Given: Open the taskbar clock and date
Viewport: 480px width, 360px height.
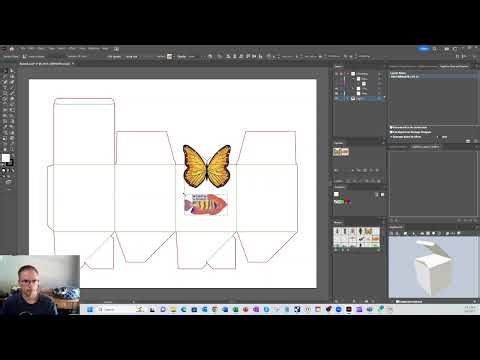Looking at the screenshot, I should [x=470, y=309].
